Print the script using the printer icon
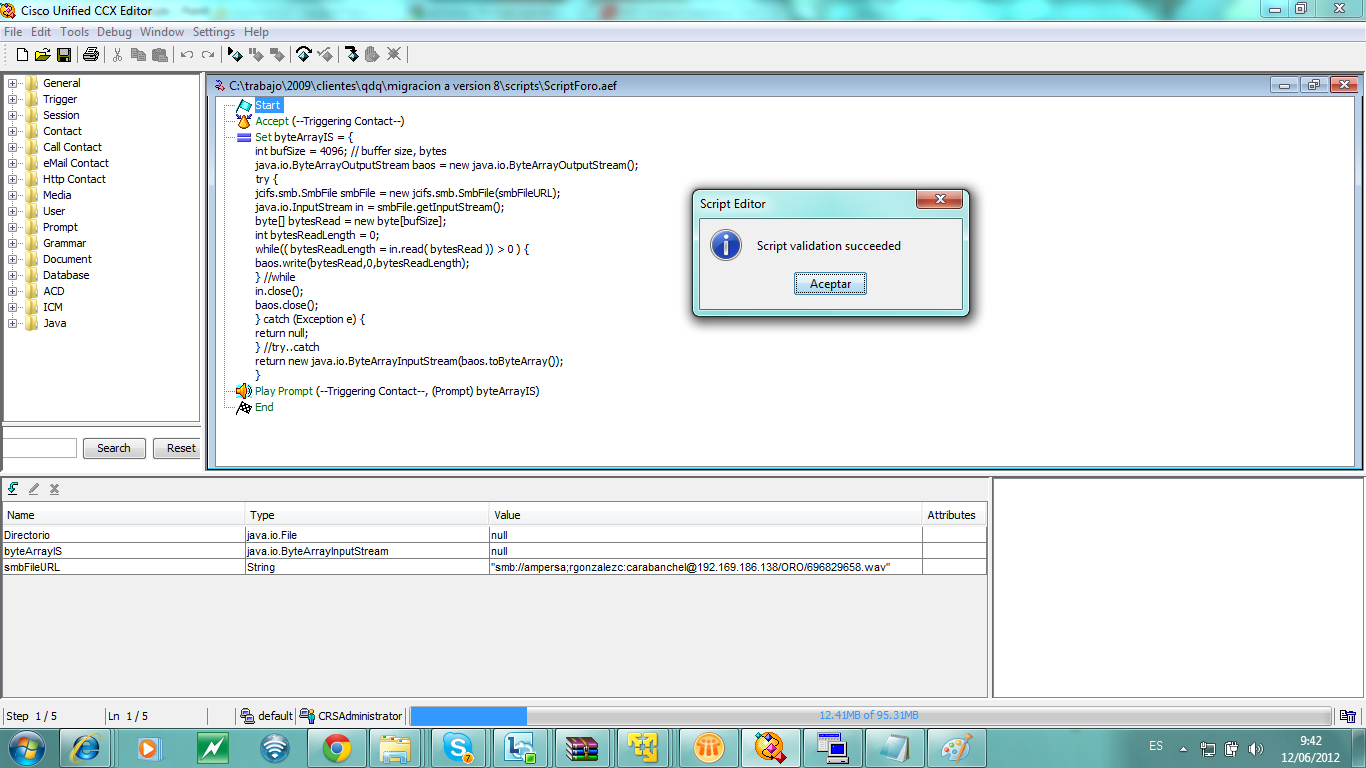Viewport: 1366px width, 768px height. 91,54
